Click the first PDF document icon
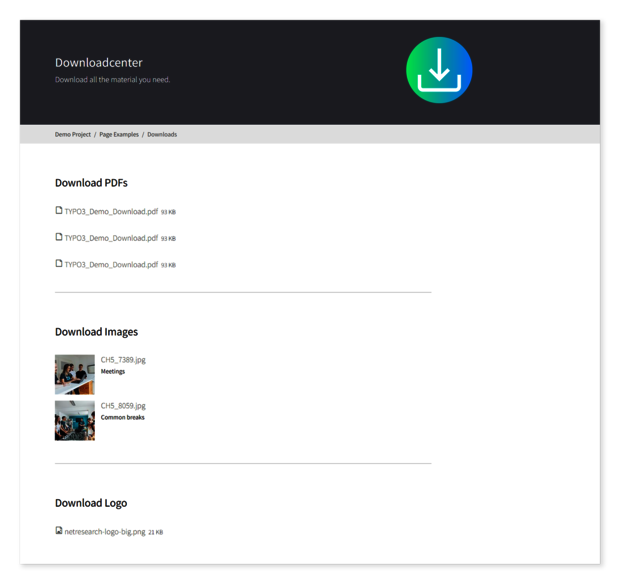The image size is (620, 584). pyautogui.click(x=59, y=211)
